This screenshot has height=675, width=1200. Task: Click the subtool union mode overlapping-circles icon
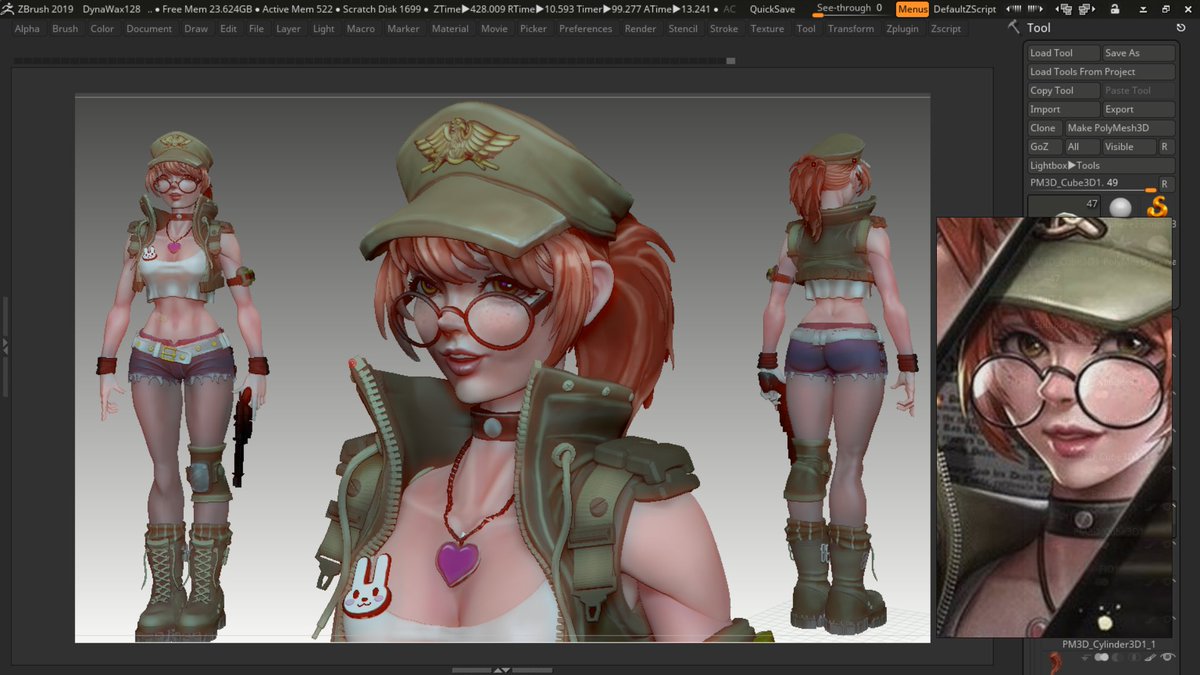(1102, 658)
